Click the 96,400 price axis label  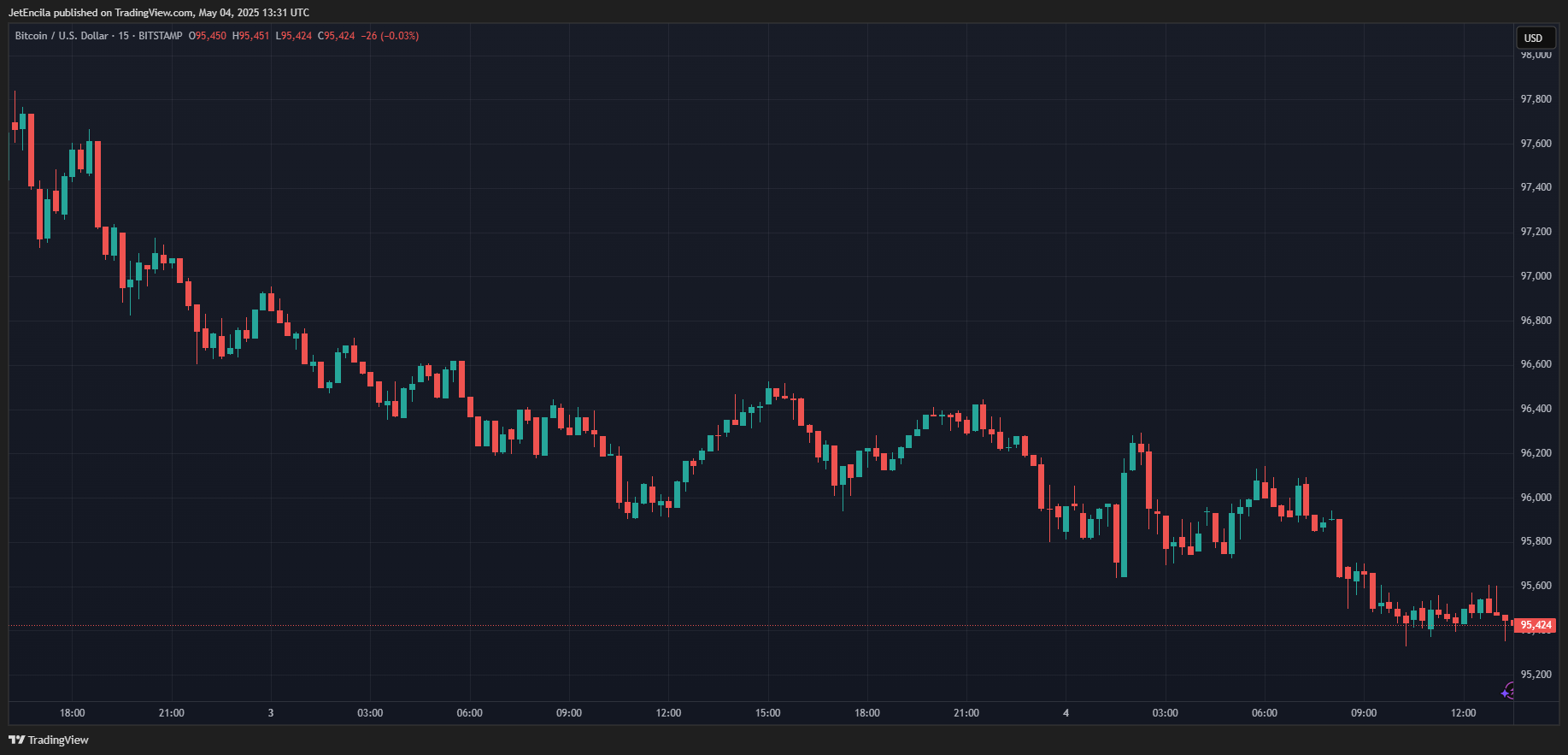coord(1536,409)
